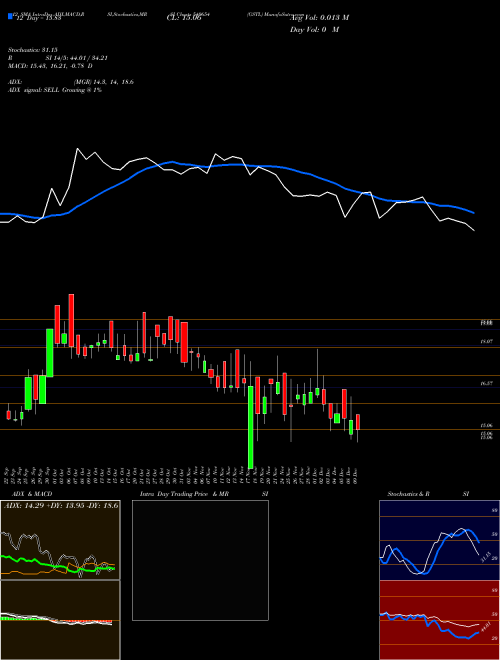Click the blue 12 Day SMA legend square

10,17
